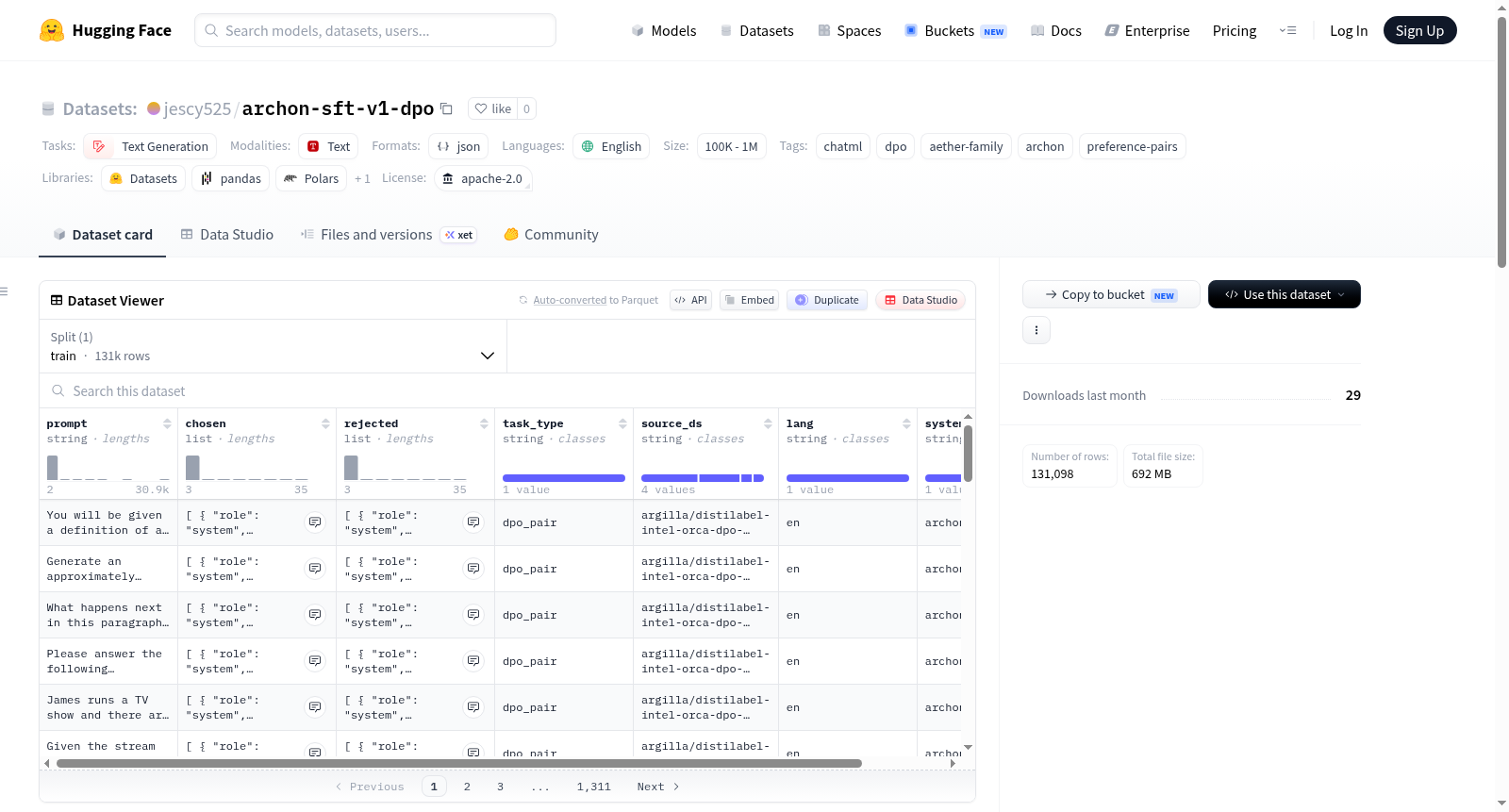The width and height of the screenshot is (1509, 812).
Task: Open the first row's chosen conversation view icon
Action: tap(315, 522)
